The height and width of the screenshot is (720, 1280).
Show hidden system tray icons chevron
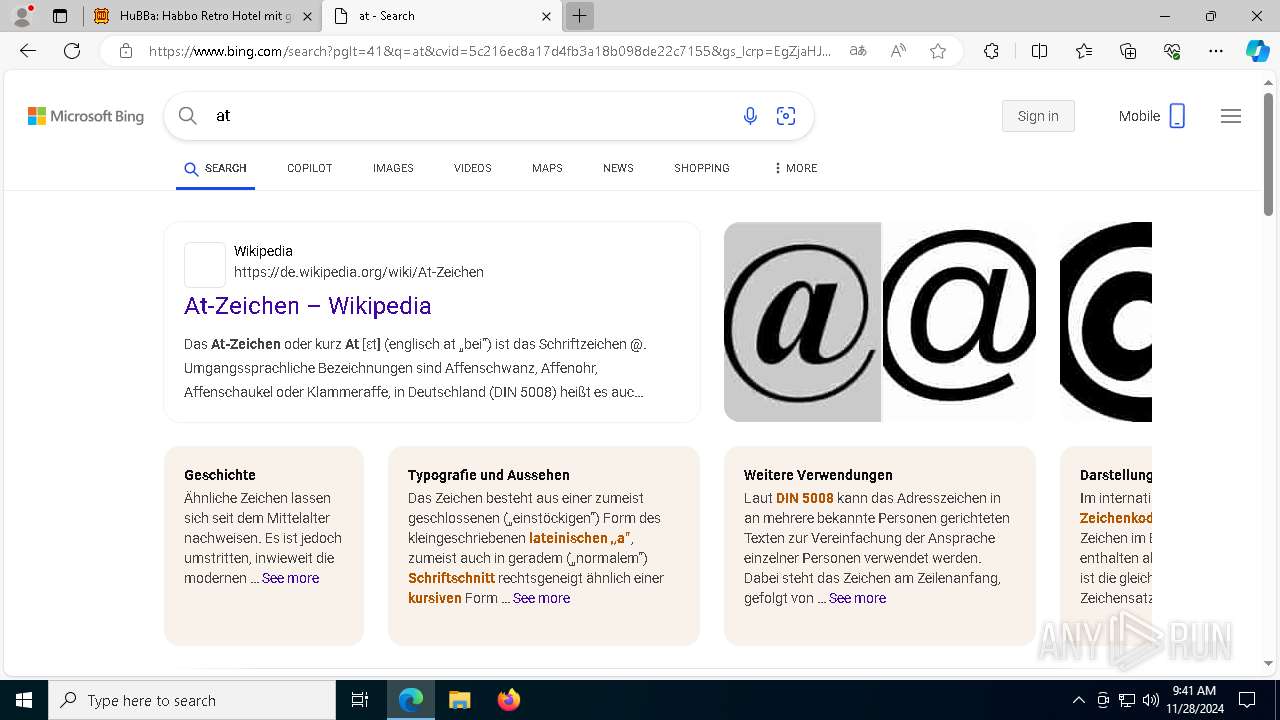point(1078,700)
